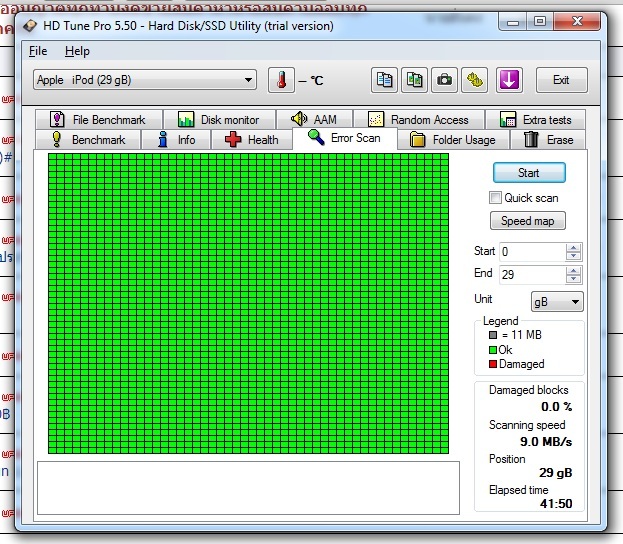Switch to the Random Access tab
Image resolution: width=623 pixels, height=544 pixels.
tap(418, 120)
